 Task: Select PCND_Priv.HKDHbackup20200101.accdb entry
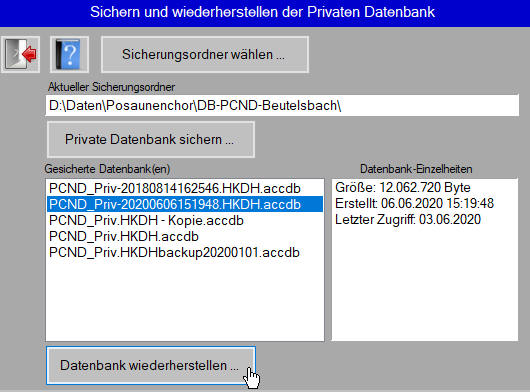(x=185, y=252)
